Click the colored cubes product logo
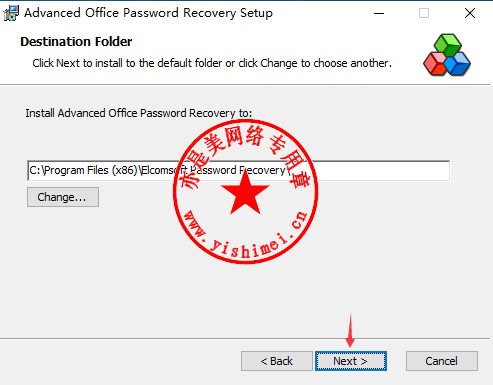 click(447, 55)
